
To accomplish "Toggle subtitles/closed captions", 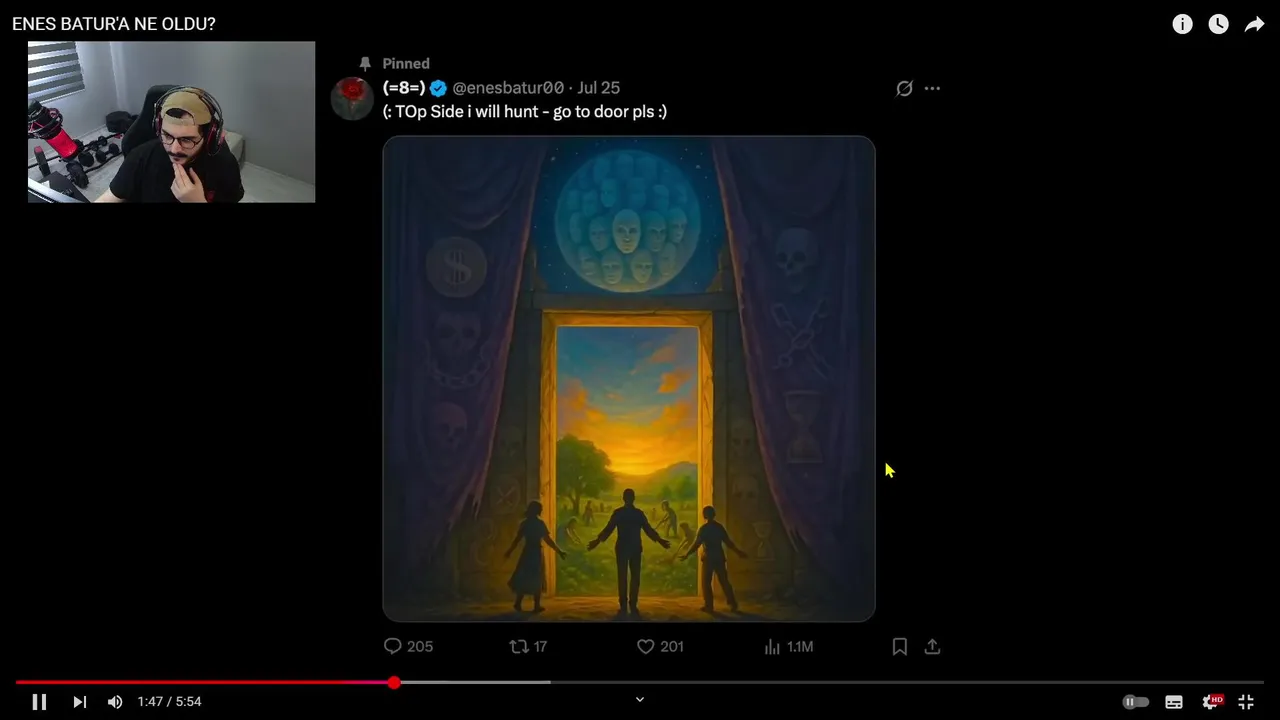I will click(x=1174, y=702).
